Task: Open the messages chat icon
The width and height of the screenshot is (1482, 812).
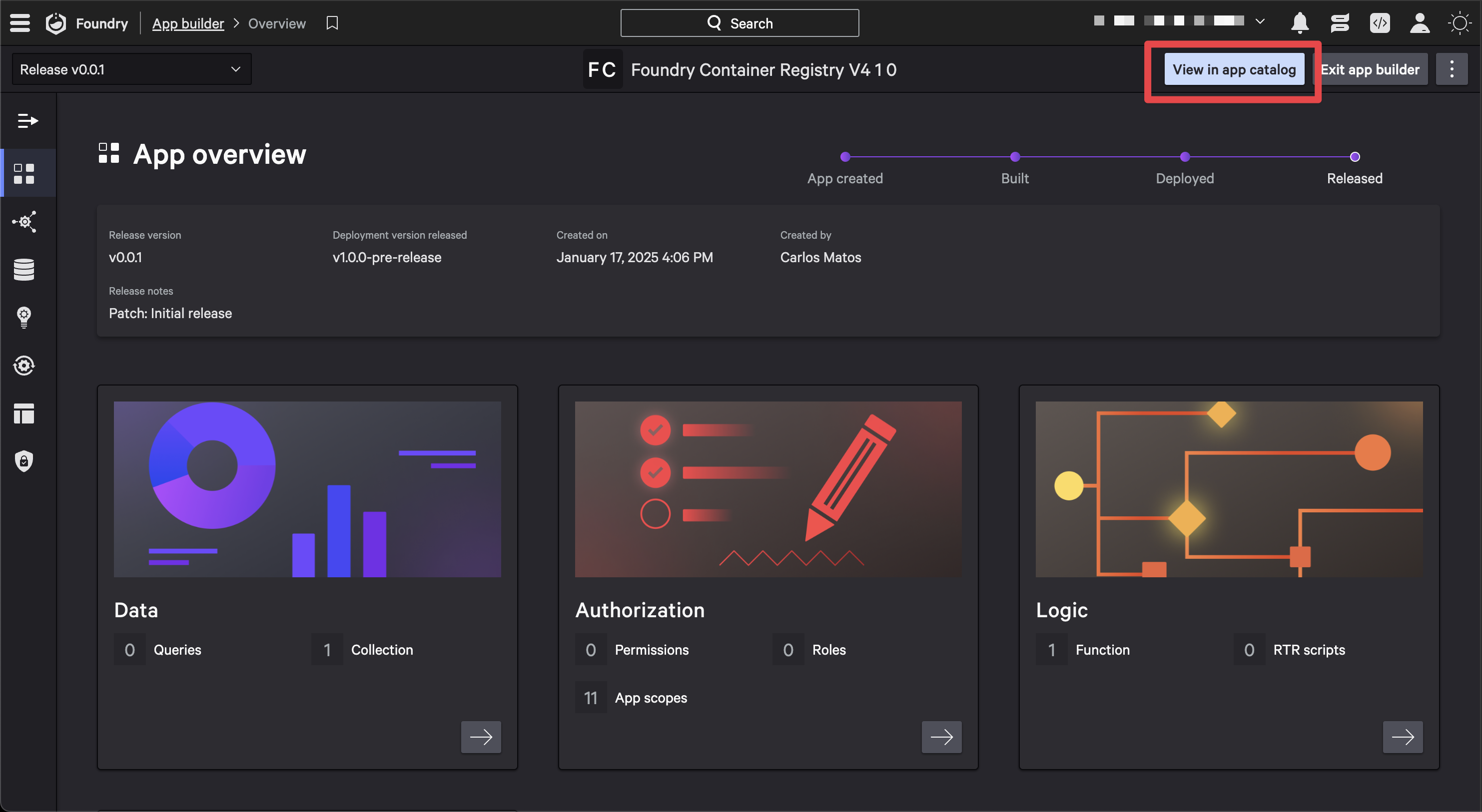Action: coord(1340,23)
